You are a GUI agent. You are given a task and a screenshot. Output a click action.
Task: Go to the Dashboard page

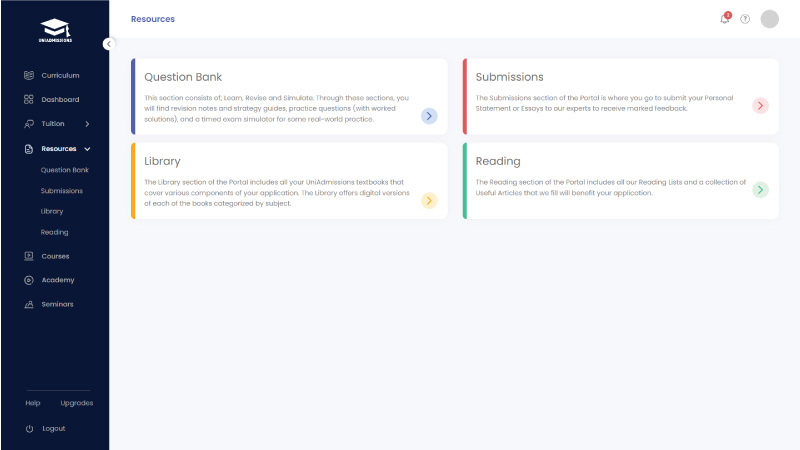(60, 99)
